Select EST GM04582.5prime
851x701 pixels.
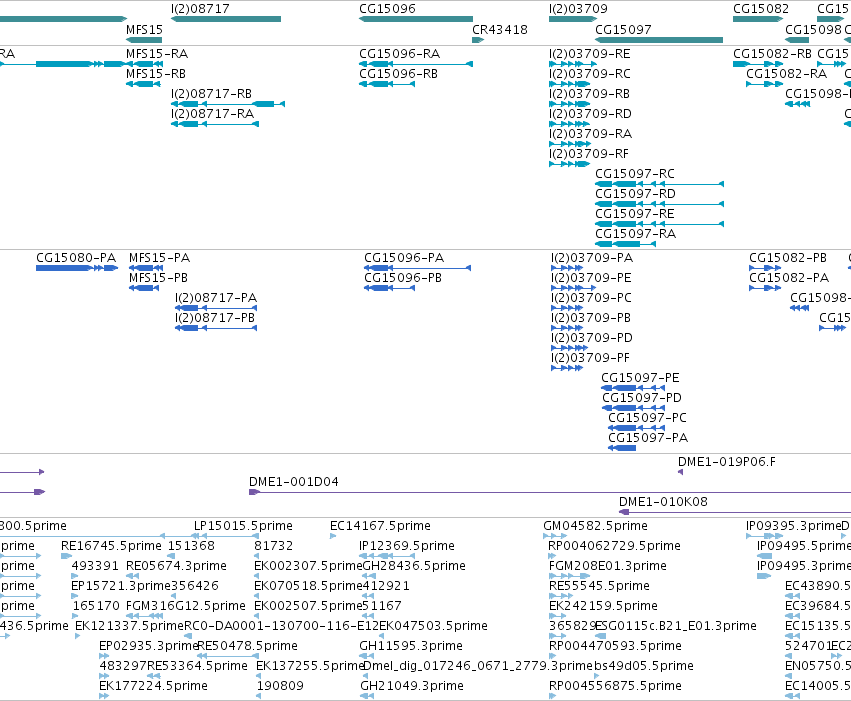(x=596, y=526)
